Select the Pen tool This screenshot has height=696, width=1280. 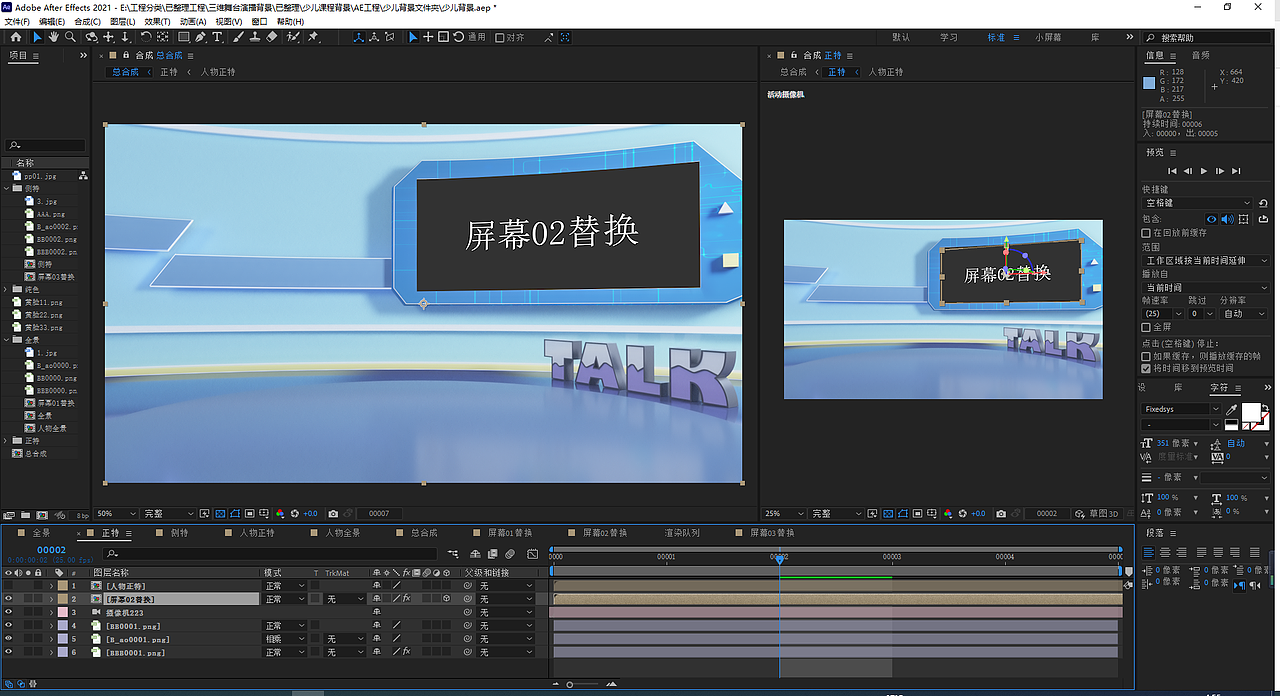tap(201, 37)
